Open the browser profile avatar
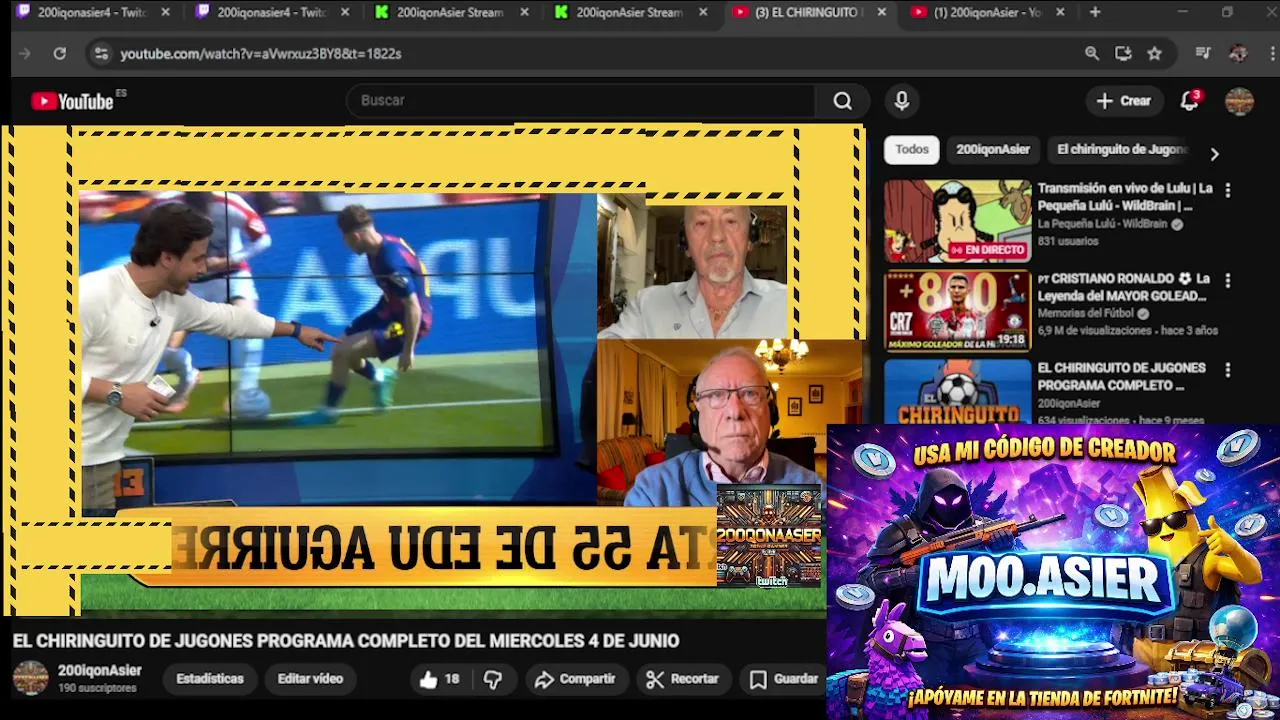 (1238, 54)
